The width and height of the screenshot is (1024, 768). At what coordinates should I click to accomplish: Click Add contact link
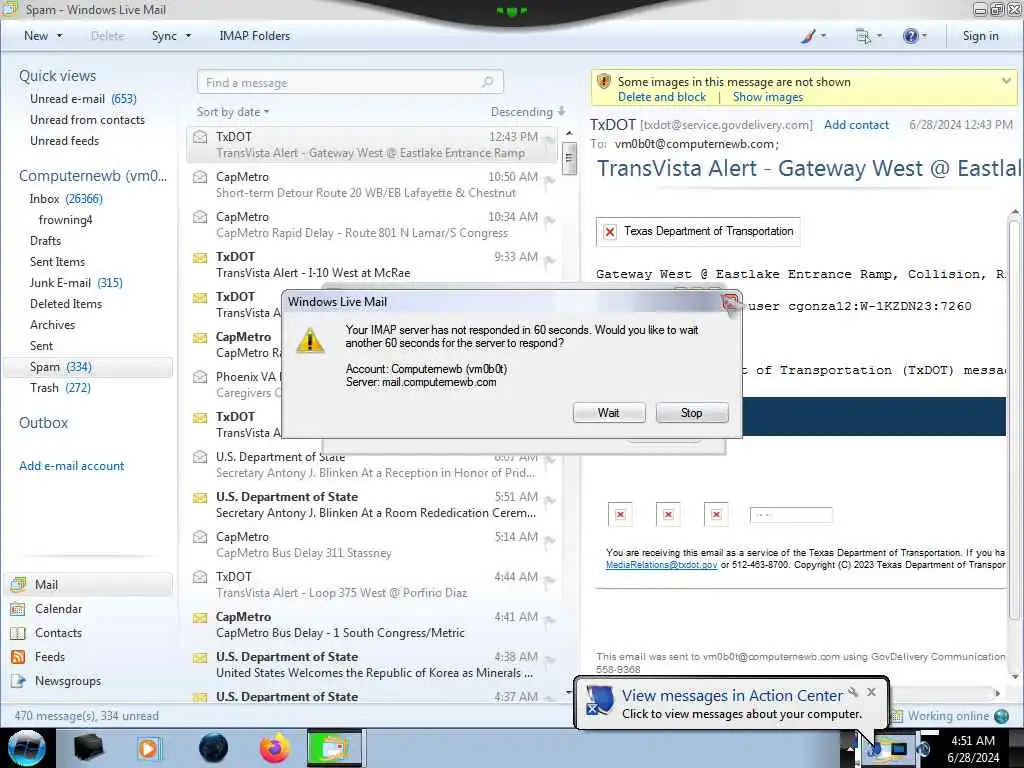click(856, 125)
